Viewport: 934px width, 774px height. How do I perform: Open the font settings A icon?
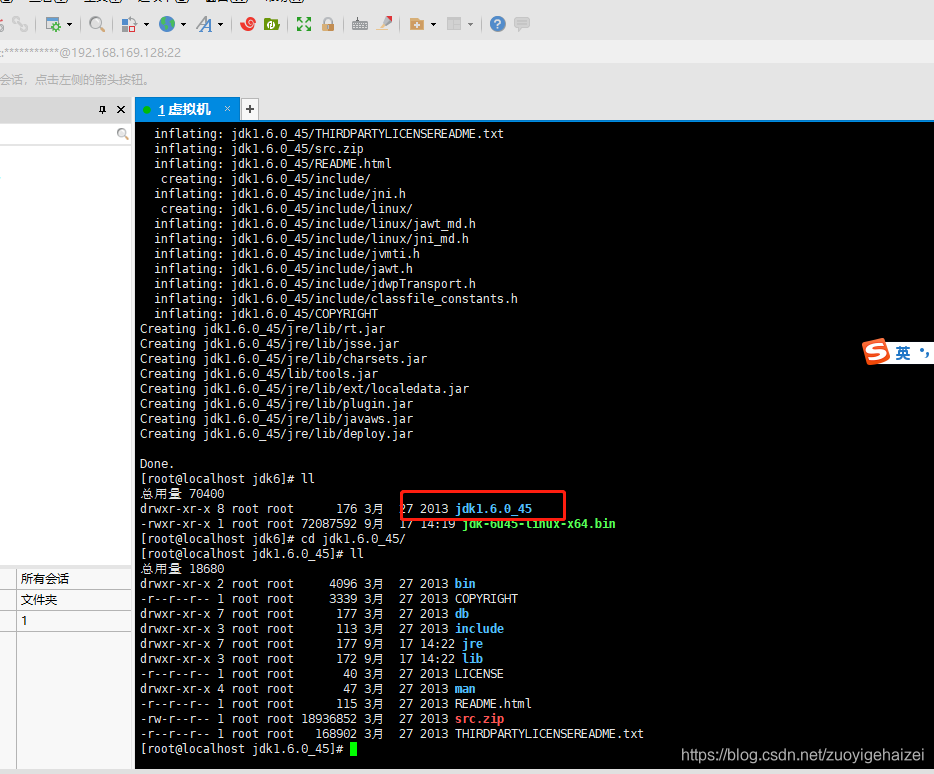point(204,24)
